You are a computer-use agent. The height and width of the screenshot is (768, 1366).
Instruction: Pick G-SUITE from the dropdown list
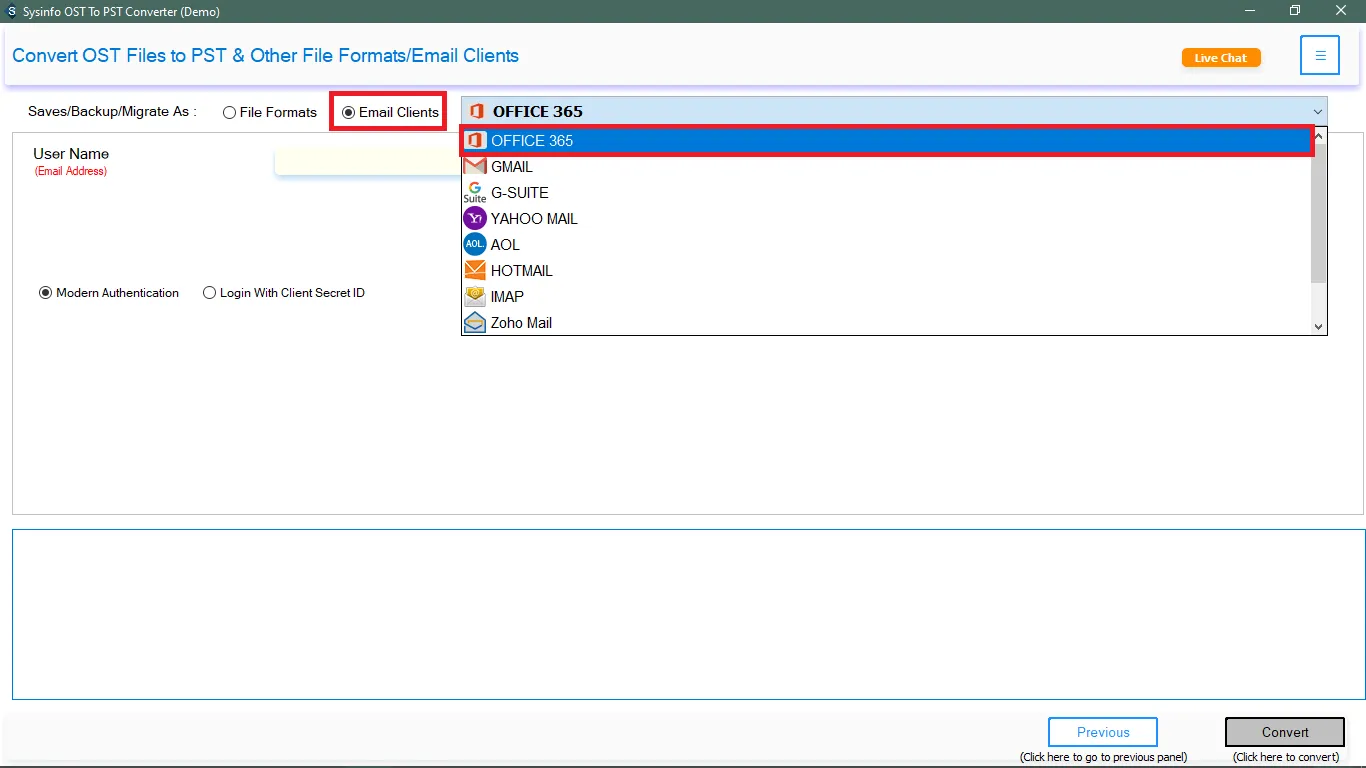[x=886, y=193]
